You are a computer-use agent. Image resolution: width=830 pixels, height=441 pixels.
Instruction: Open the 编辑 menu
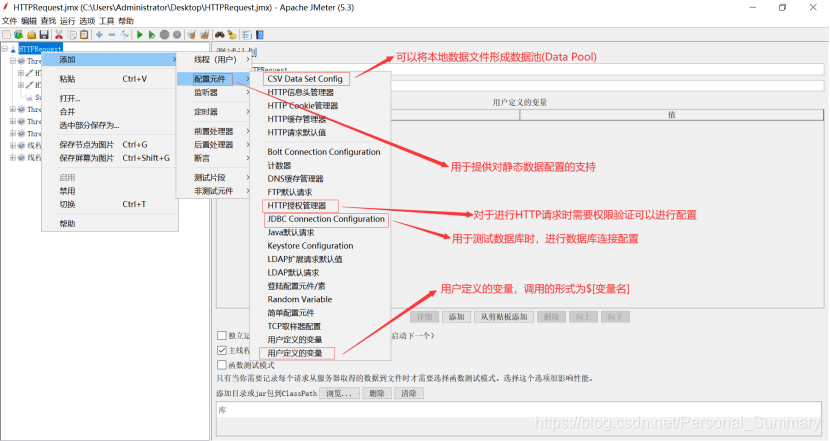click(29, 21)
